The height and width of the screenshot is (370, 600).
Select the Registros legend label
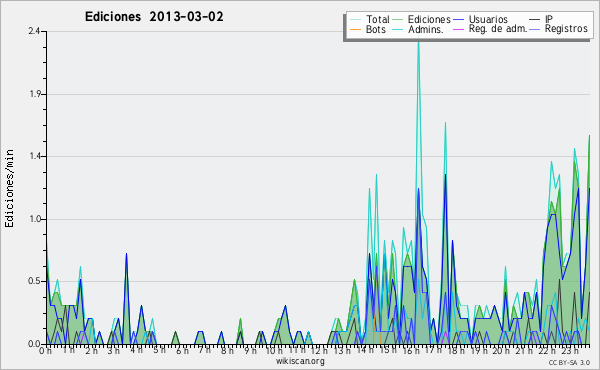(x=566, y=29)
